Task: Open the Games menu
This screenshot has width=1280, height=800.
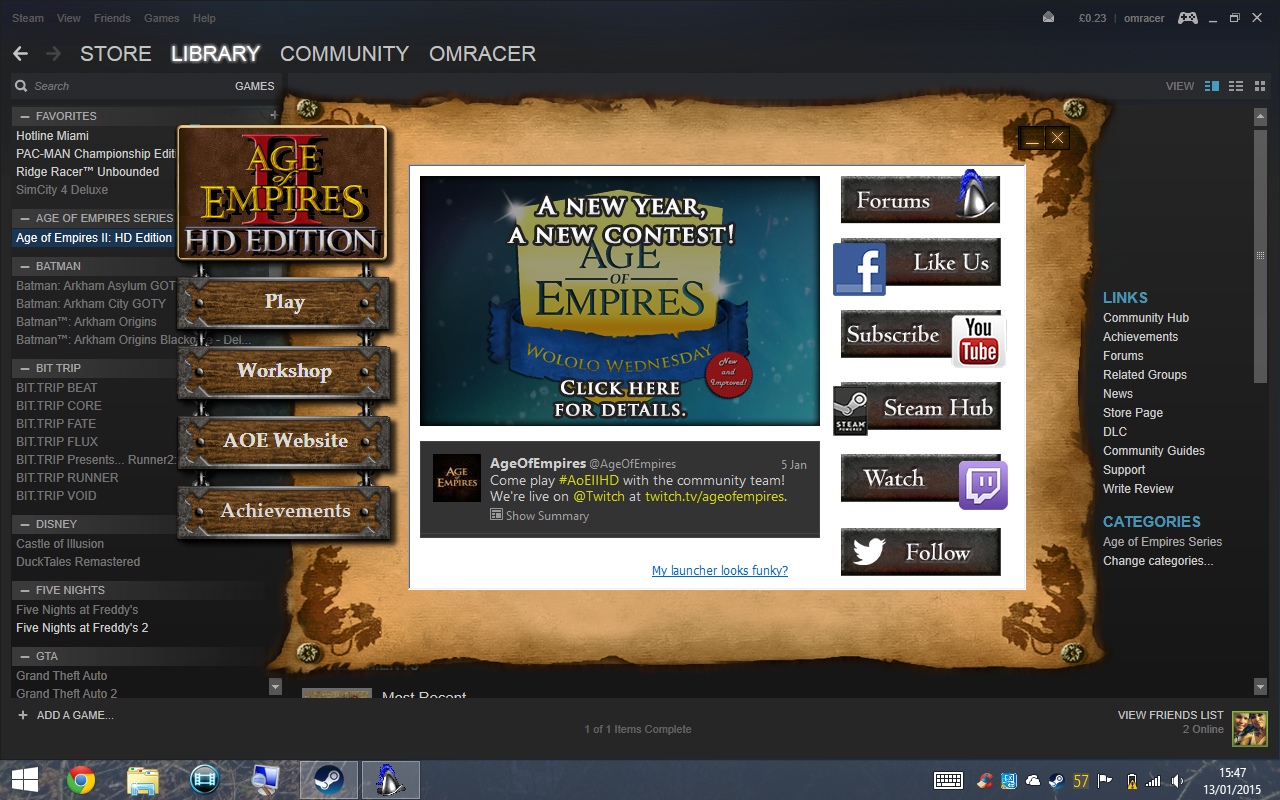Action: pos(162,18)
